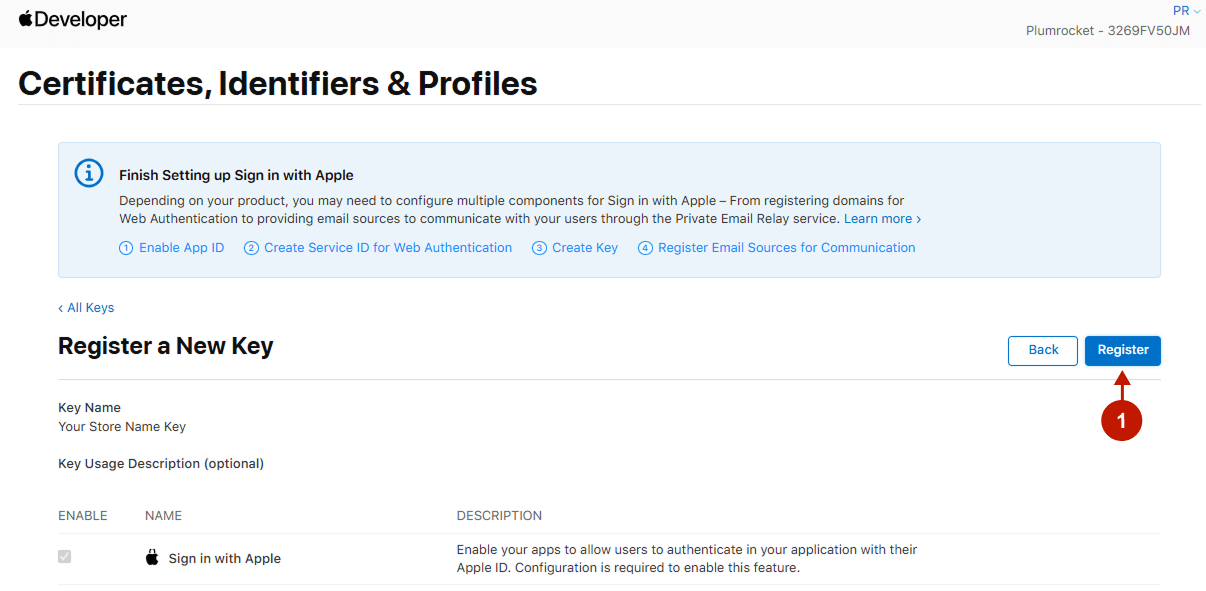Click the Plumrocket team ID text
This screenshot has width=1206, height=591.
[1107, 31]
